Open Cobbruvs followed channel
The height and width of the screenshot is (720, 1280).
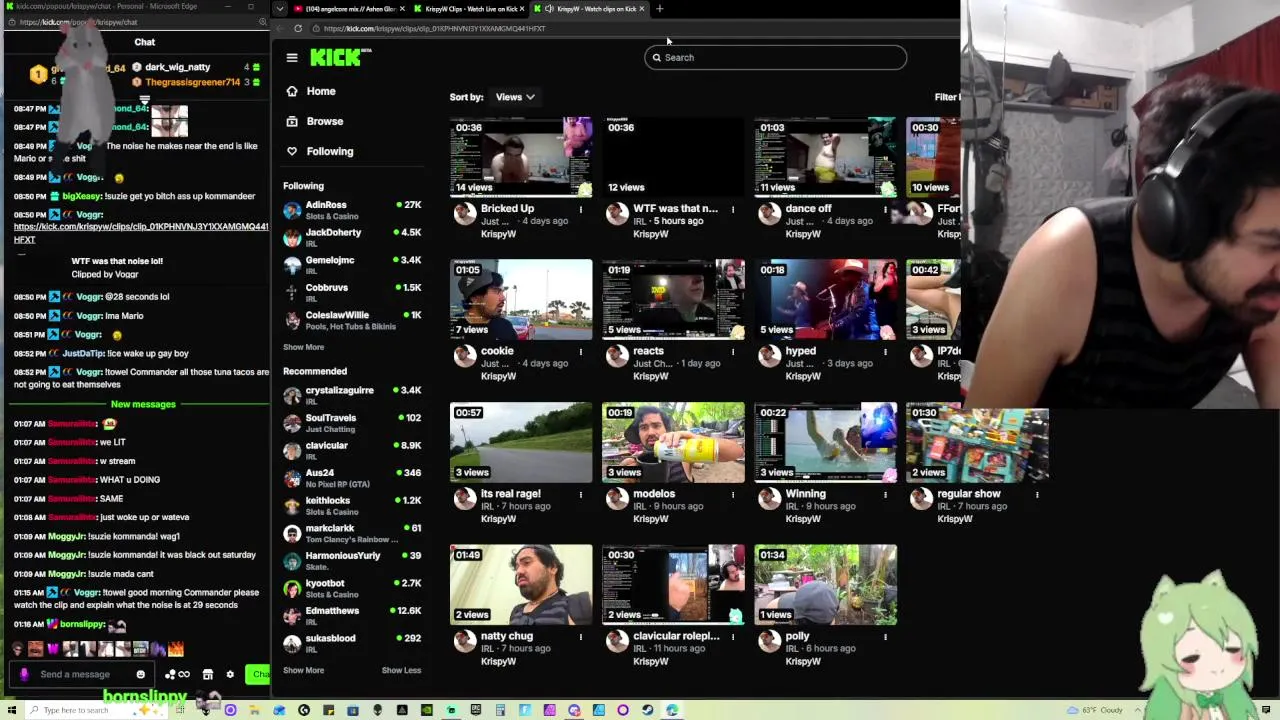point(352,292)
